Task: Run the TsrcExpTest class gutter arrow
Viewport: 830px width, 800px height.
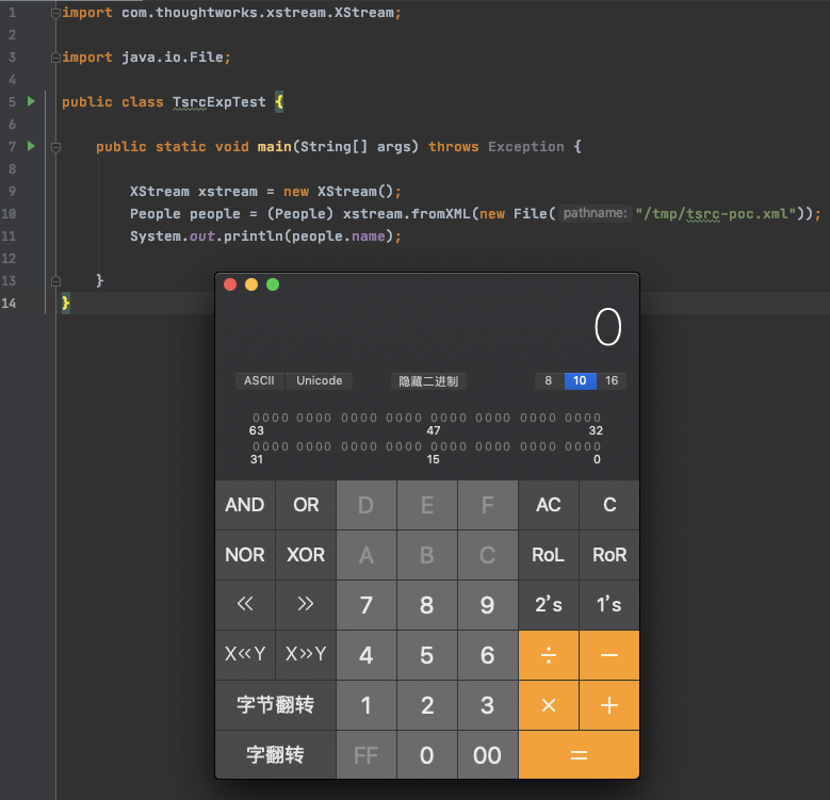Action: point(31,101)
